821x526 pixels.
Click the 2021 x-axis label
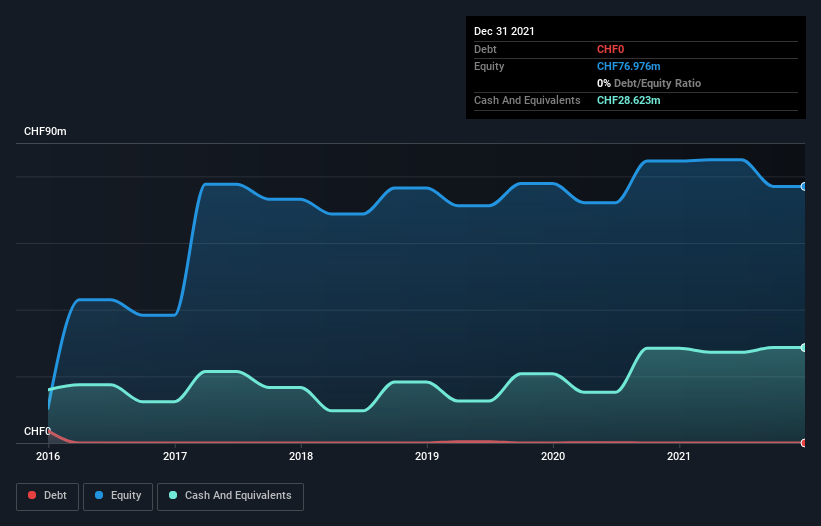tap(679, 456)
